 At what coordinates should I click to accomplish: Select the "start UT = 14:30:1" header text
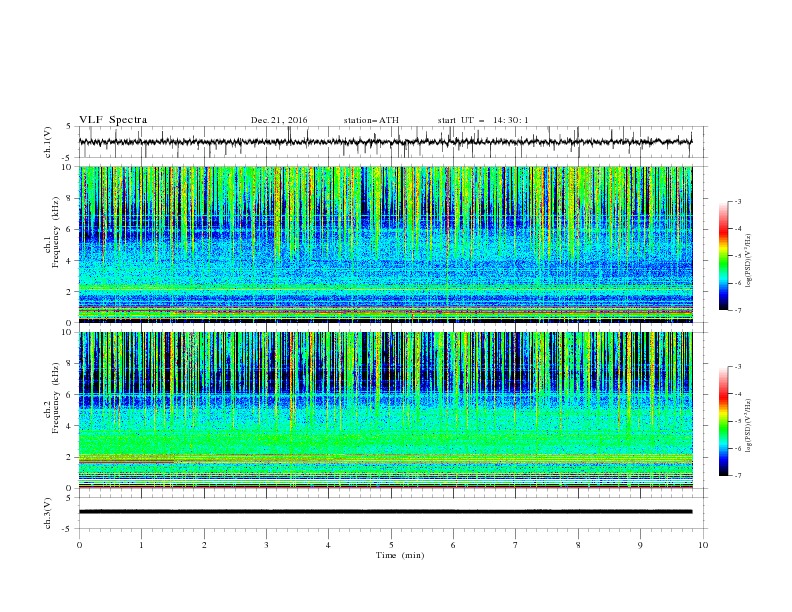(483, 120)
